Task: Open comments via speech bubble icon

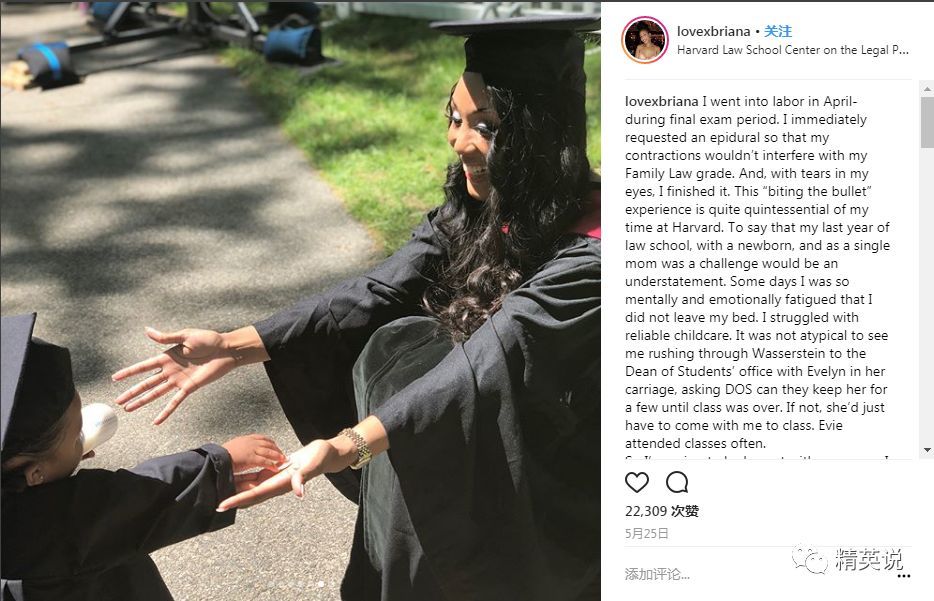Action: coord(677,482)
